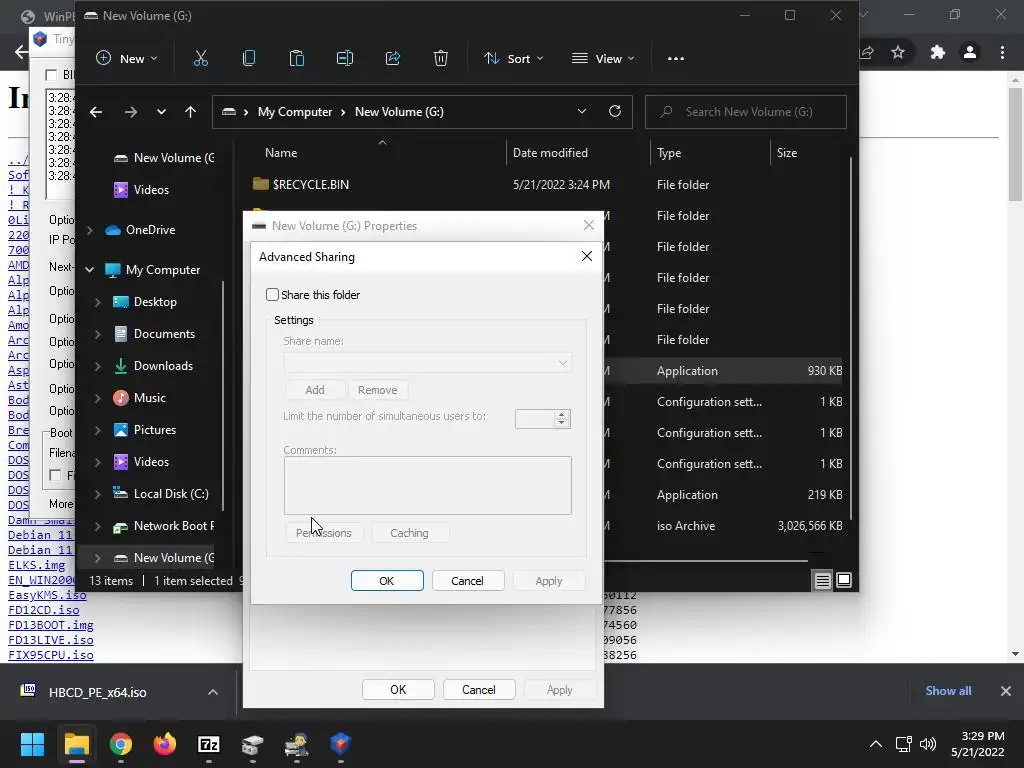Image resolution: width=1024 pixels, height=768 pixels.
Task: Toggle the Bl checkbox in Tiny window
Action: [51, 75]
